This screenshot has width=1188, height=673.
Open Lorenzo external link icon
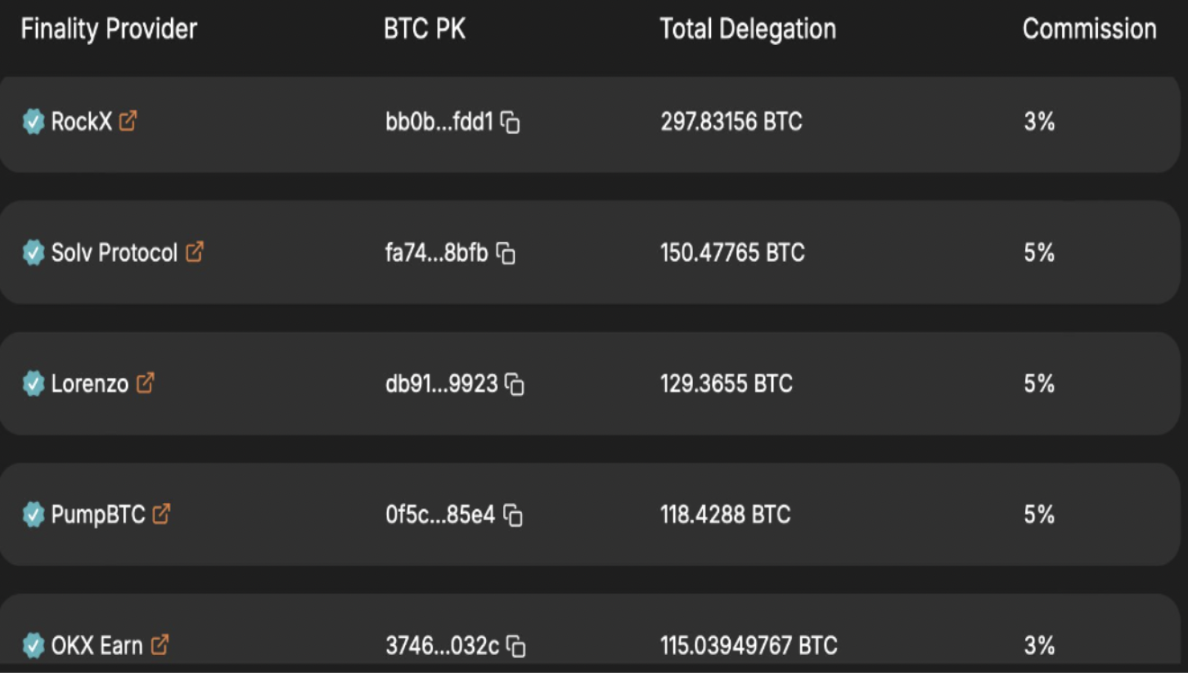145,383
